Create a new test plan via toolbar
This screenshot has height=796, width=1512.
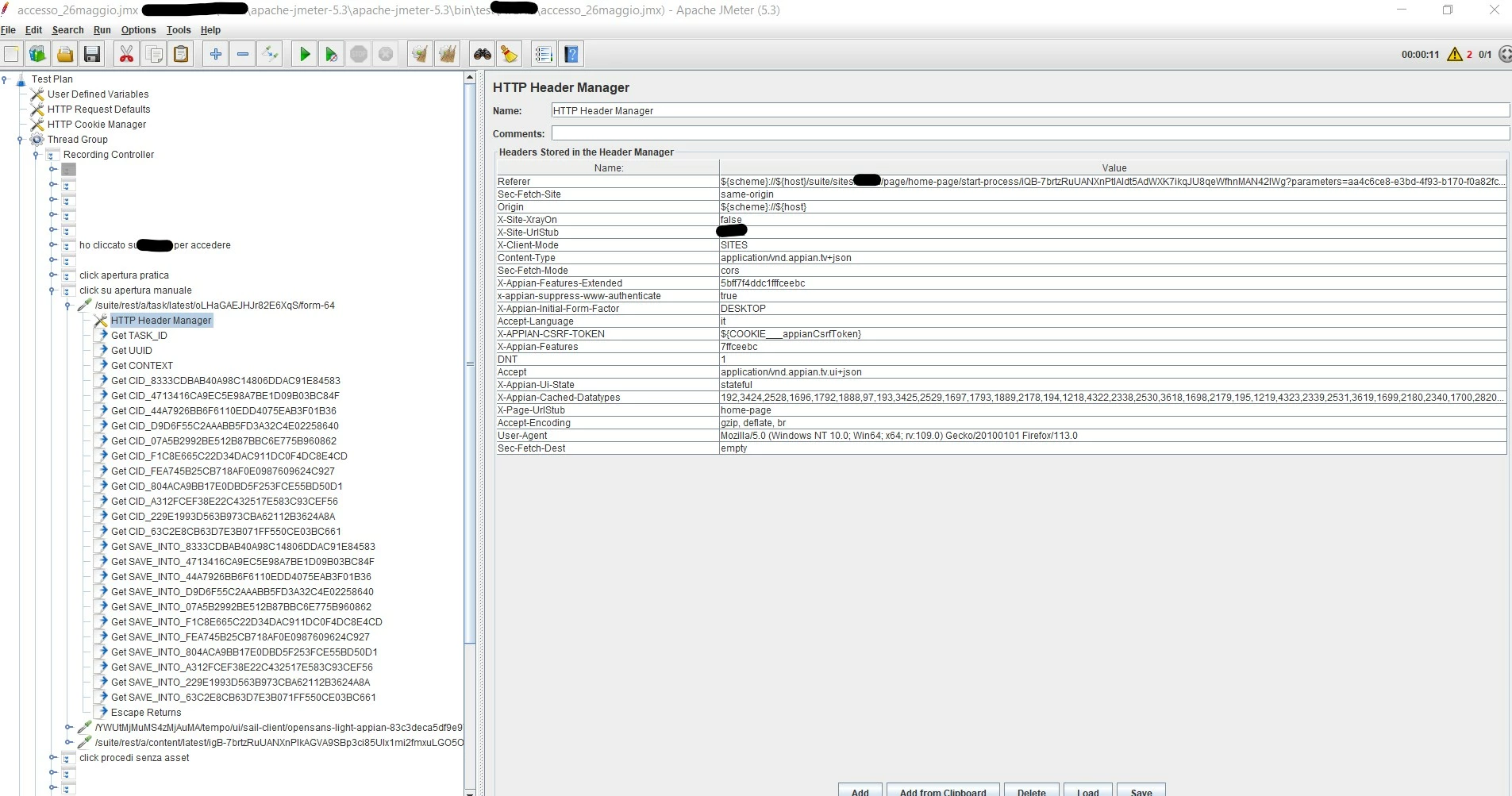point(11,54)
